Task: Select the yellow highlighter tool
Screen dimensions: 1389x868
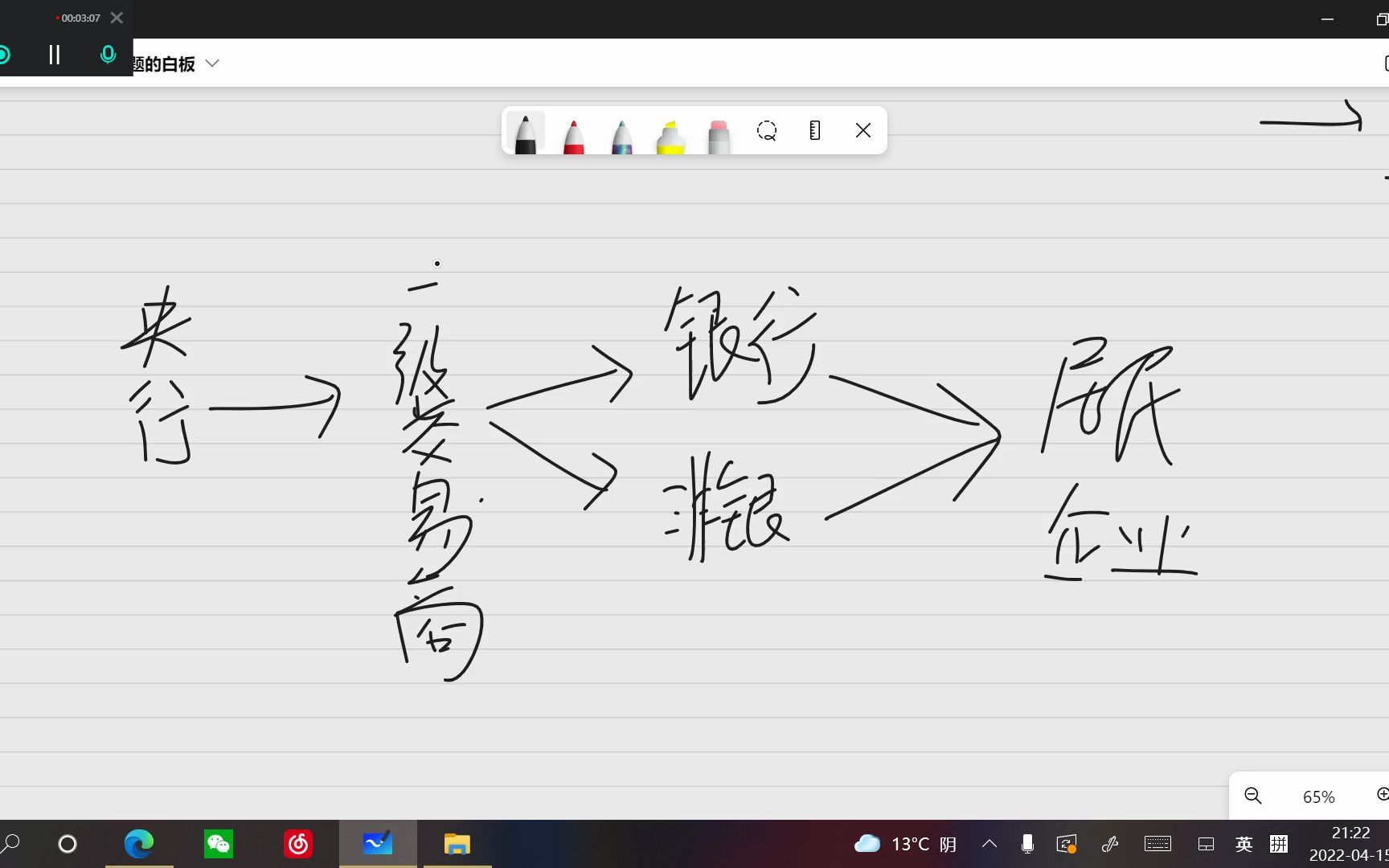Action: 670,135
